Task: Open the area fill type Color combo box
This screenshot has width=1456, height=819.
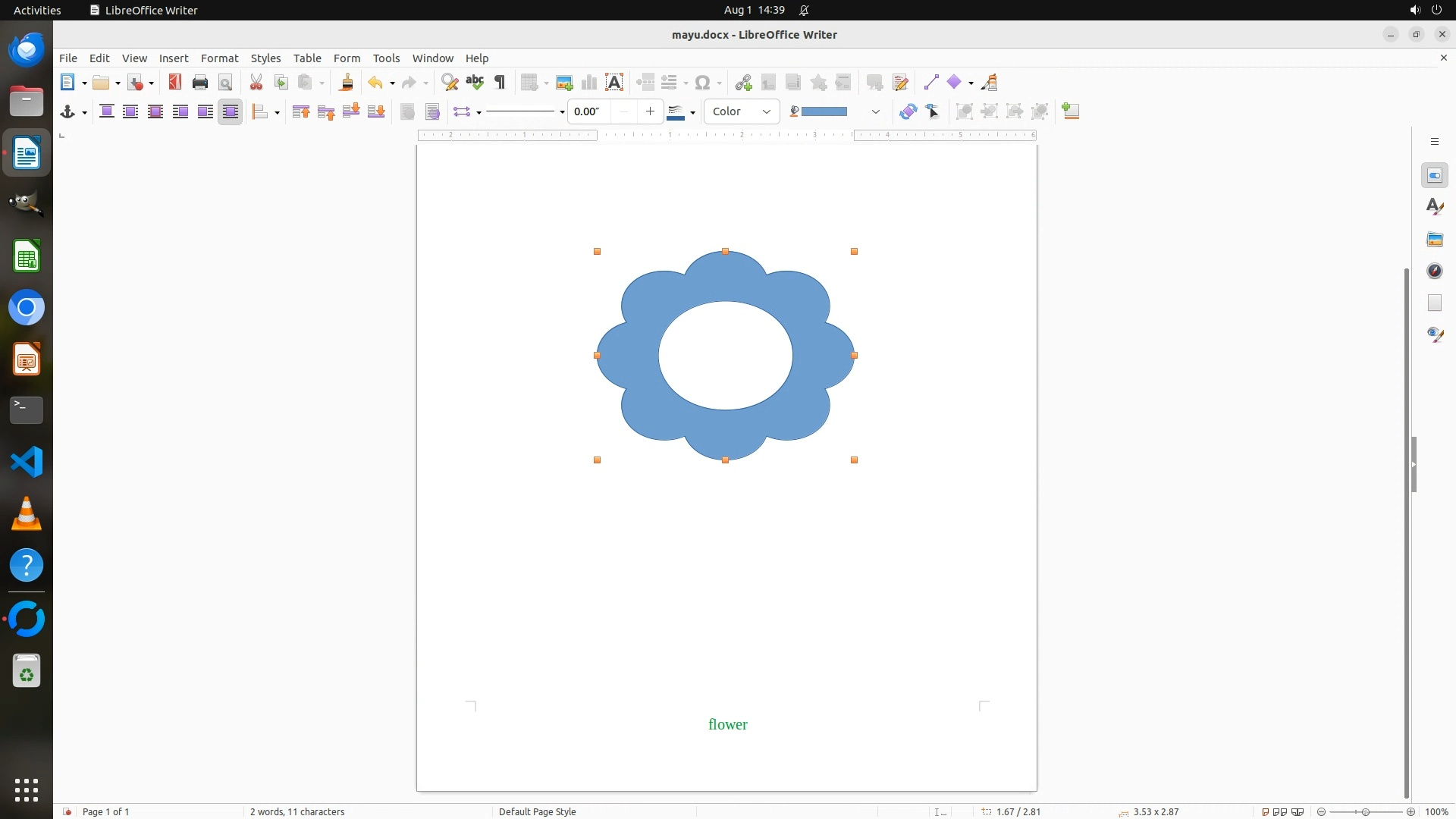Action: (741, 111)
